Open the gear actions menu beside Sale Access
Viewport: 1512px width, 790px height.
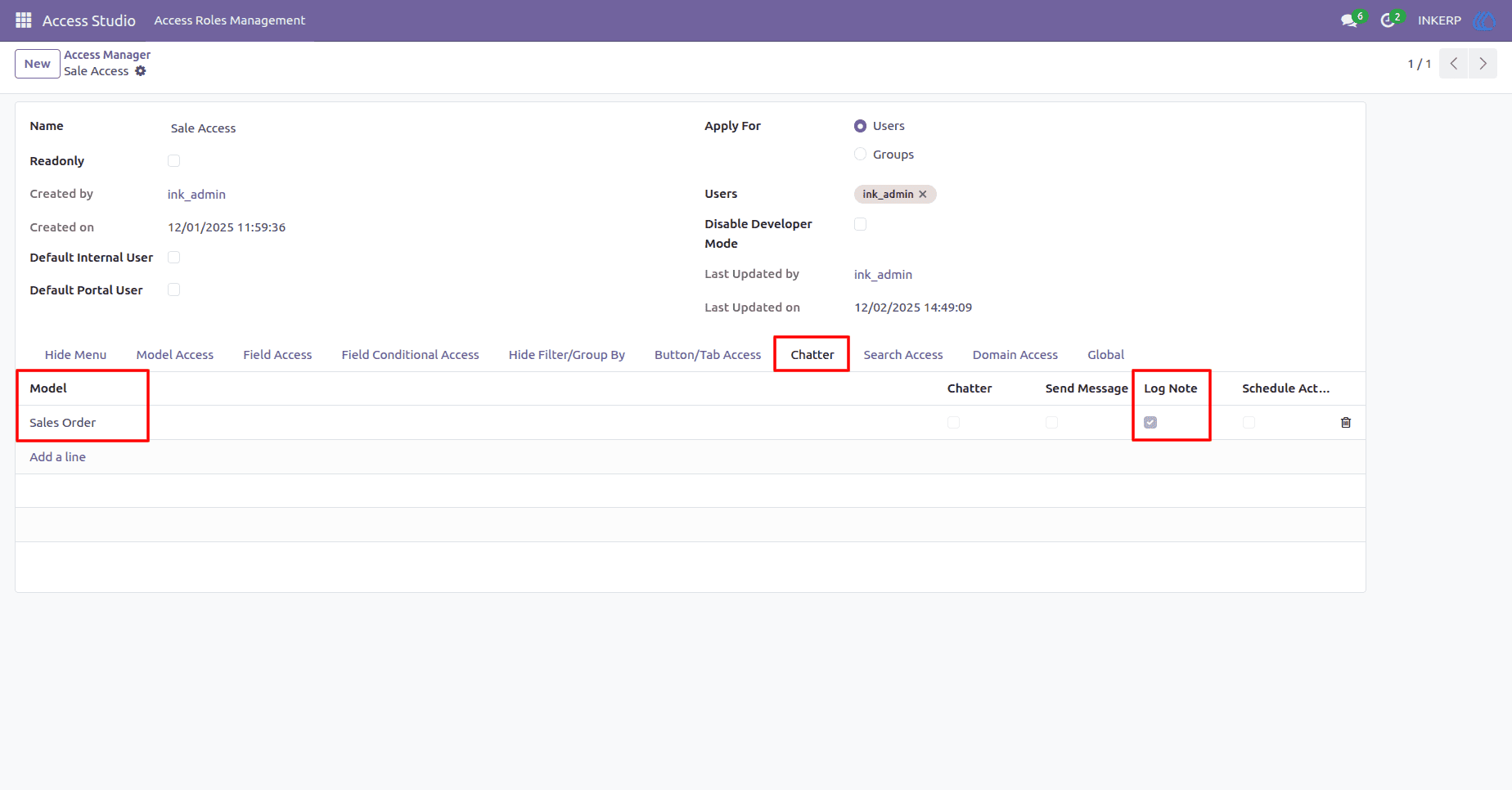point(141,71)
